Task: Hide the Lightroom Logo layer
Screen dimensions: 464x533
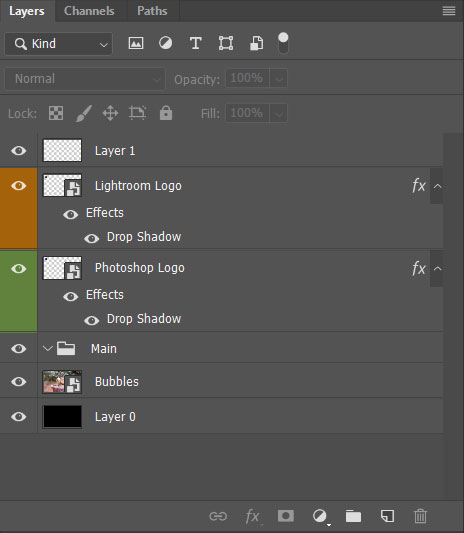Action: [x=19, y=186]
